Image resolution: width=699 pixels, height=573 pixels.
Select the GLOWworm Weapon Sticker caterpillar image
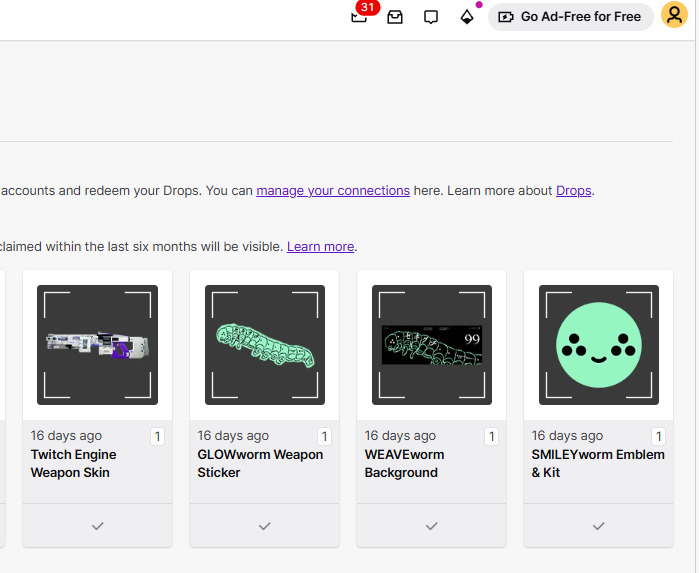(265, 345)
